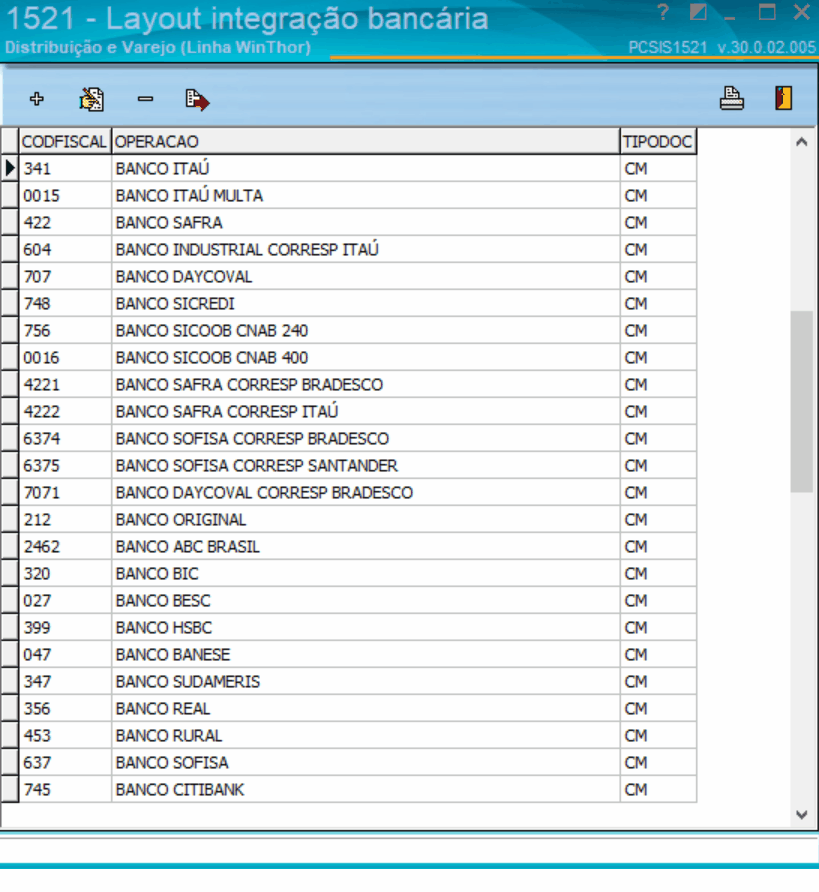Click the edit layout document icon
The width and height of the screenshot is (819, 892).
point(92,99)
